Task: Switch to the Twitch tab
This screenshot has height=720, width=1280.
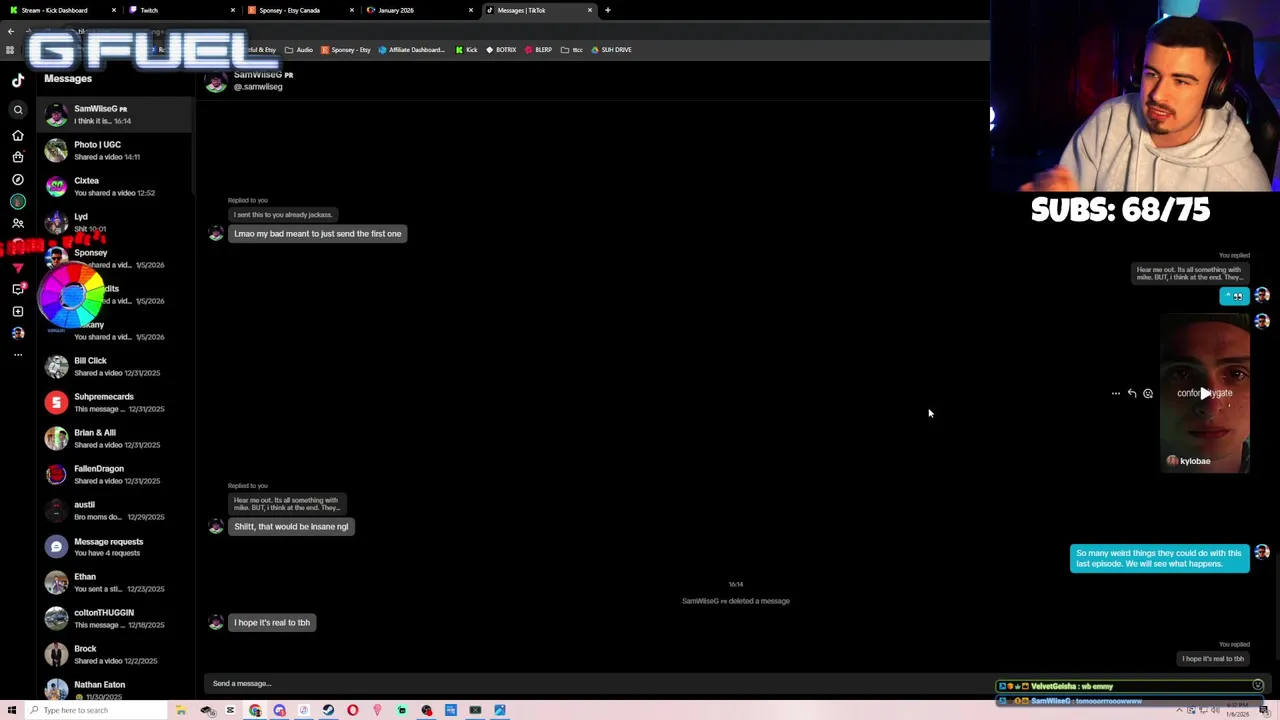Action: [180, 10]
